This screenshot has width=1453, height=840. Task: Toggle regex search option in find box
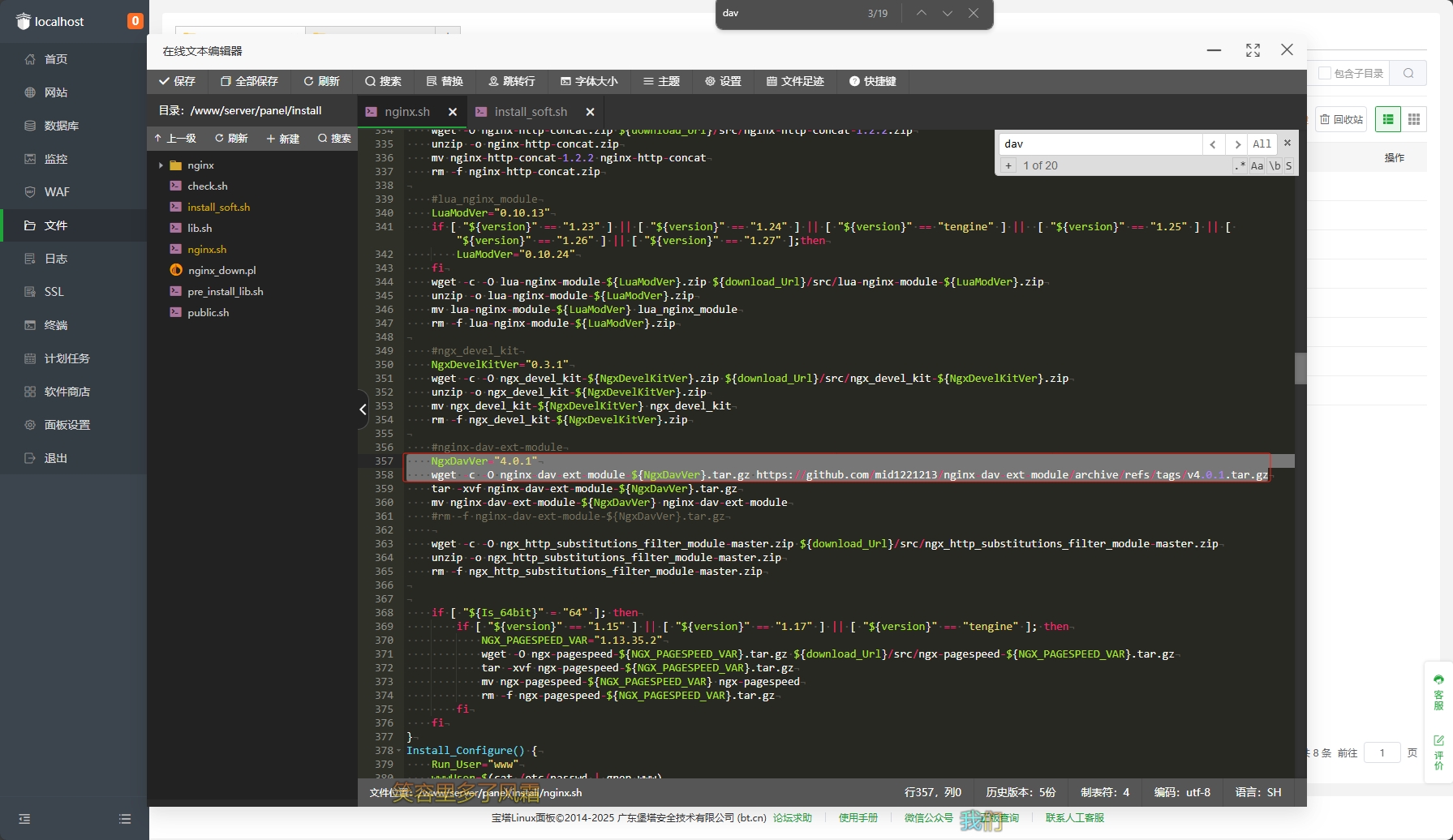pos(1239,165)
